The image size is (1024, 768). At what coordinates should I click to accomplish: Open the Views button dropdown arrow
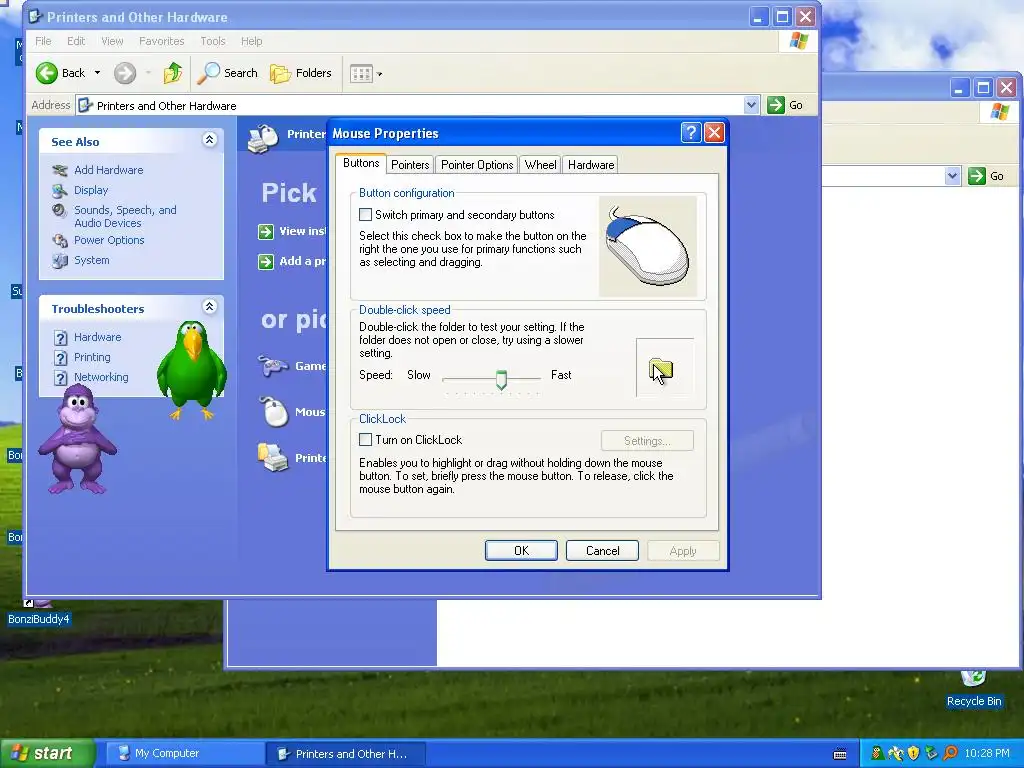(379, 74)
